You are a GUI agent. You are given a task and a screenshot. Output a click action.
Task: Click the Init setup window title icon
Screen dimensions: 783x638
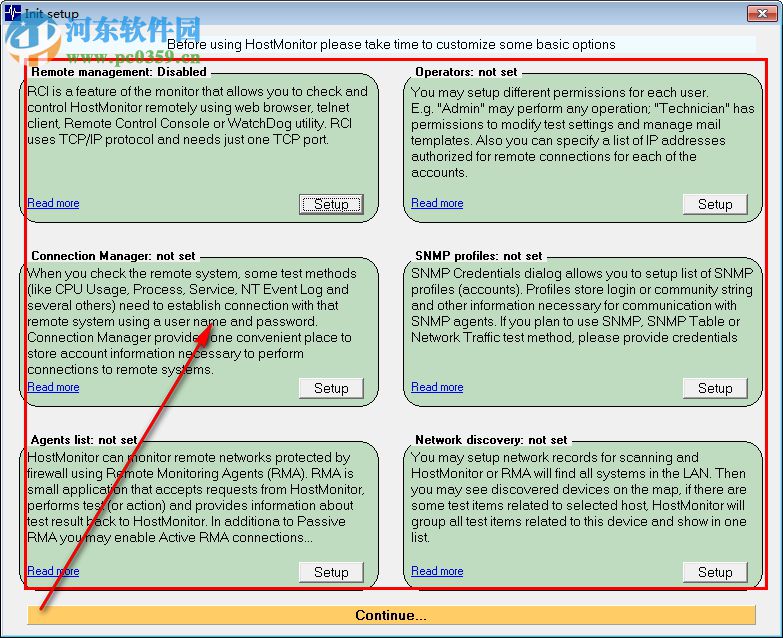tap(13, 13)
